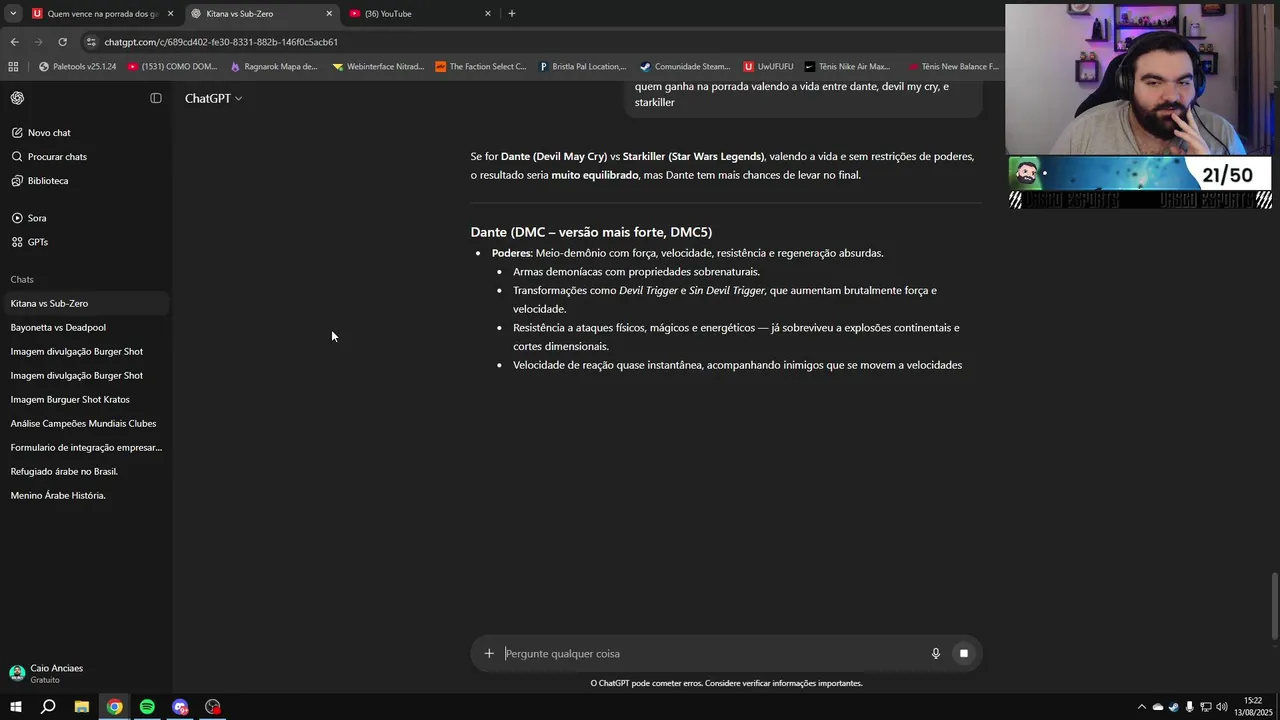Viewport: 1280px width, 720px height.
Task: Open chat Análise Campeões Mundiais Clubes
Action: click(x=83, y=423)
